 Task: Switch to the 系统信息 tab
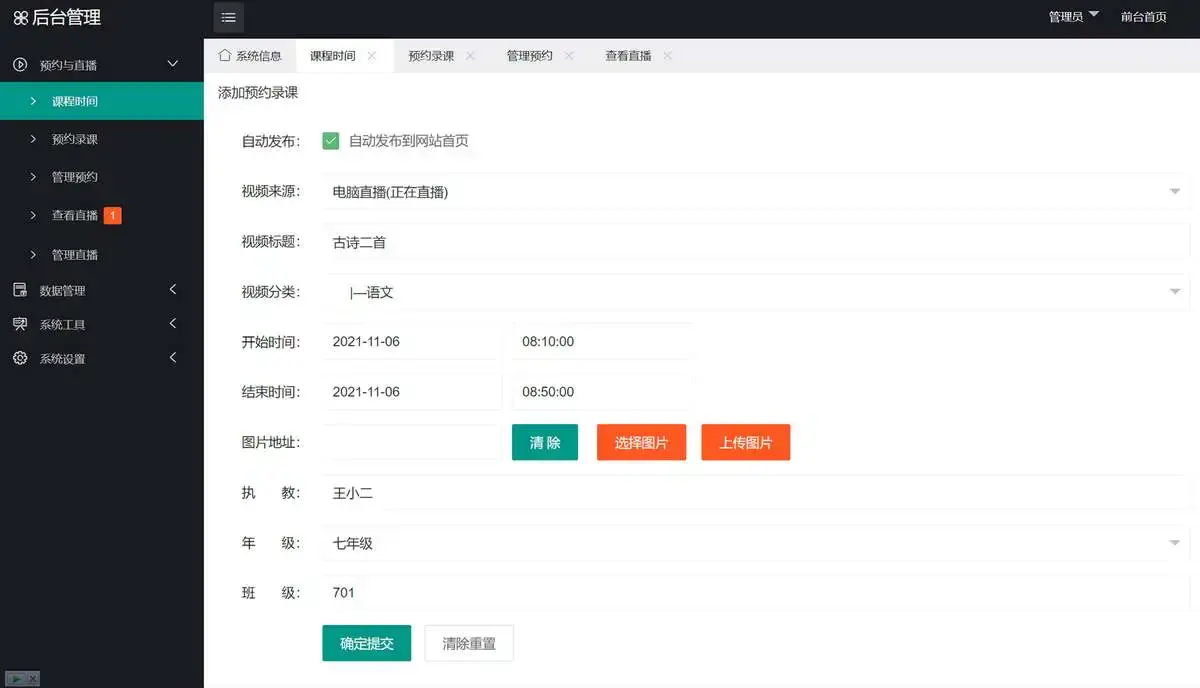click(250, 56)
